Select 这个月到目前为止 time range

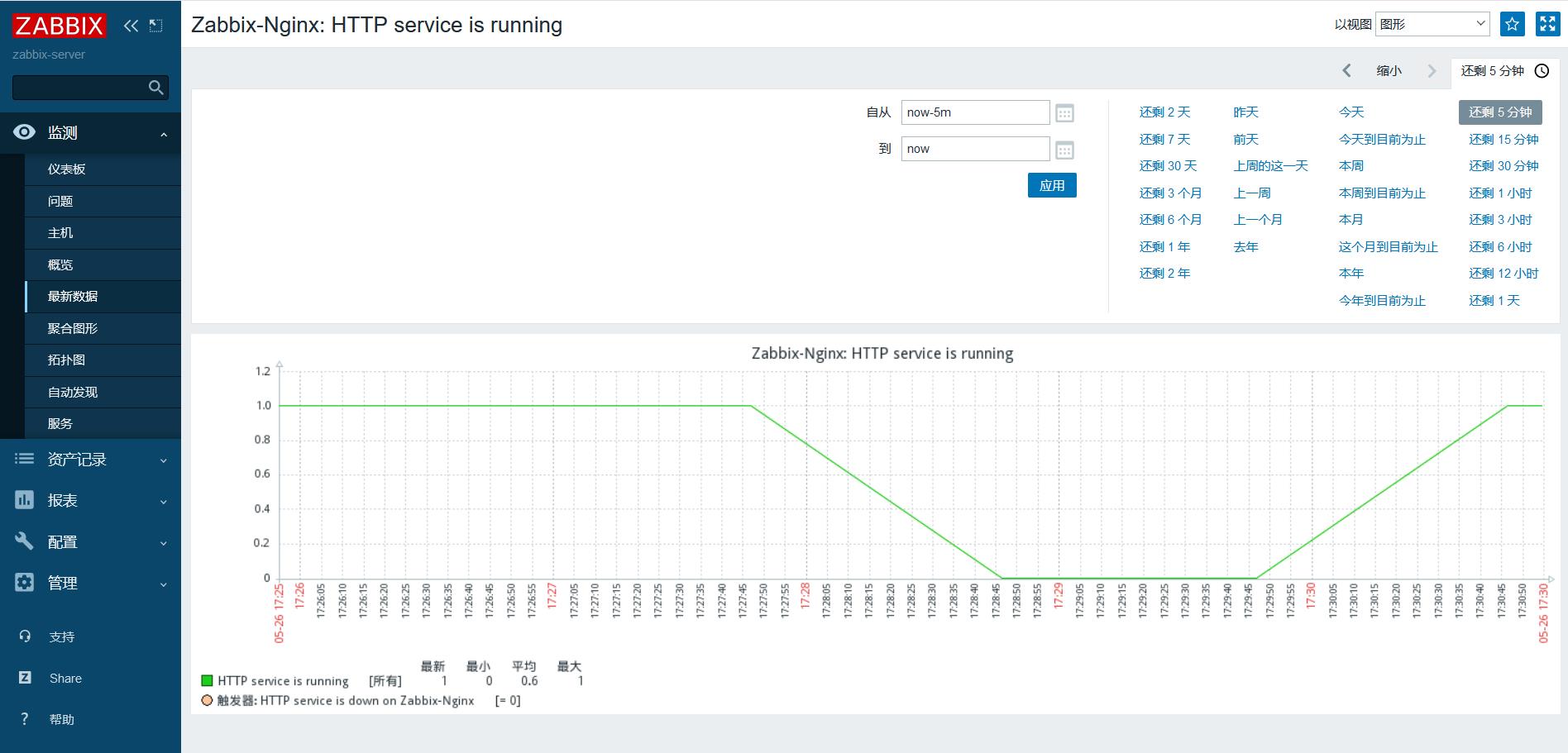point(1389,246)
